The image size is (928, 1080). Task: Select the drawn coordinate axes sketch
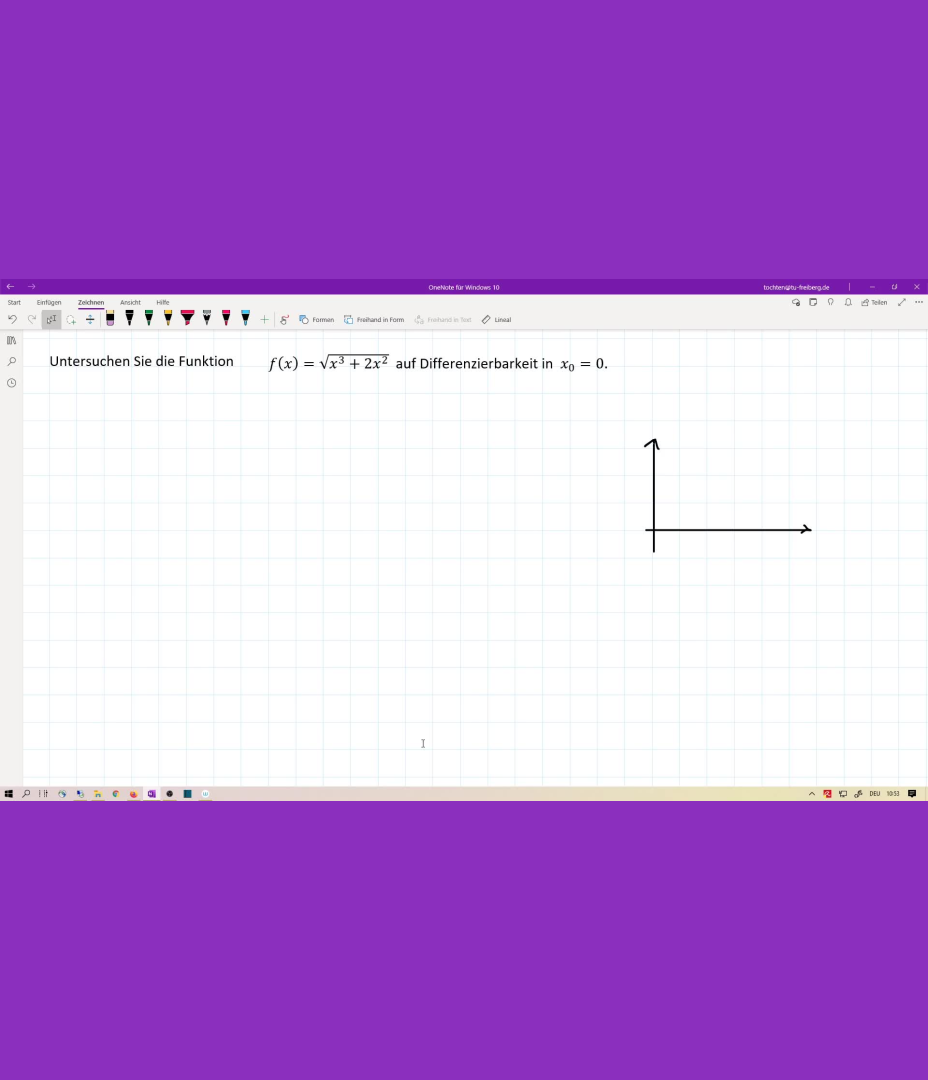coord(728,495)
